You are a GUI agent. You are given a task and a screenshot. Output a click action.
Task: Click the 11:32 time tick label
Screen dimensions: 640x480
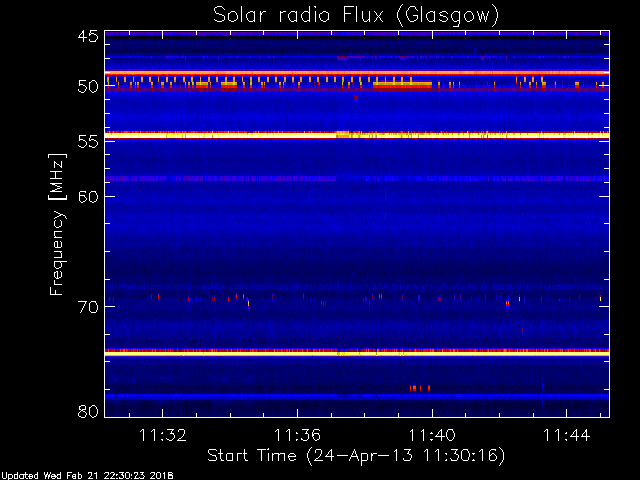pos(163,435)
